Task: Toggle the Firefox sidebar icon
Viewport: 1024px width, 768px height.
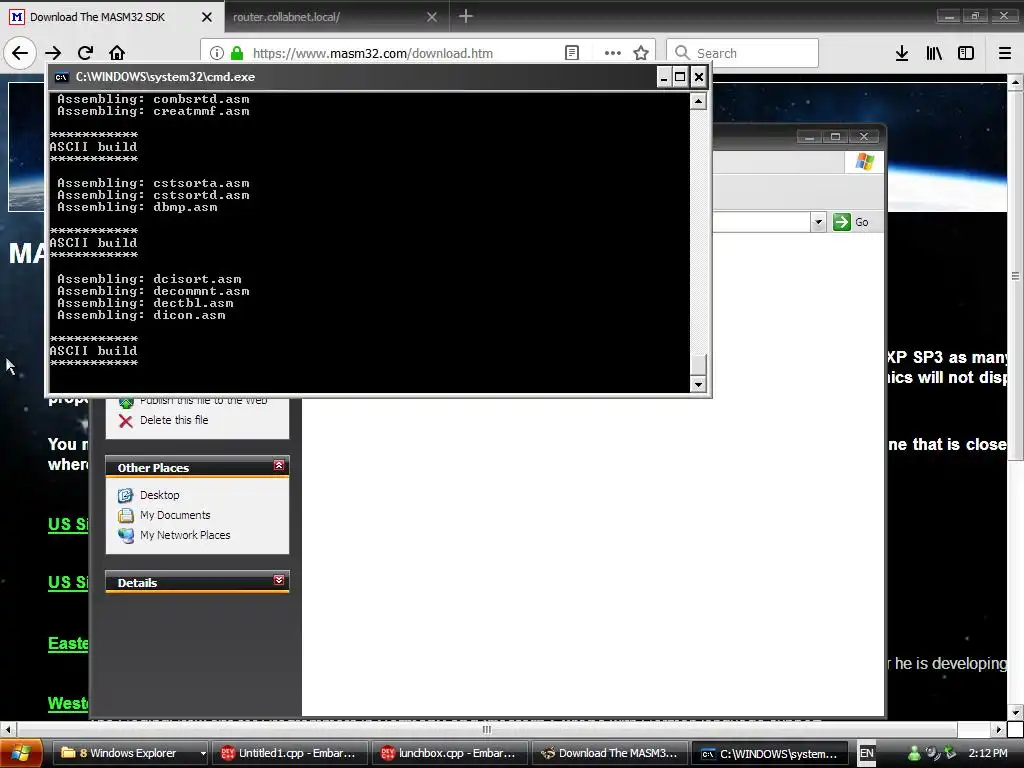Action: (x=966, y=53)
